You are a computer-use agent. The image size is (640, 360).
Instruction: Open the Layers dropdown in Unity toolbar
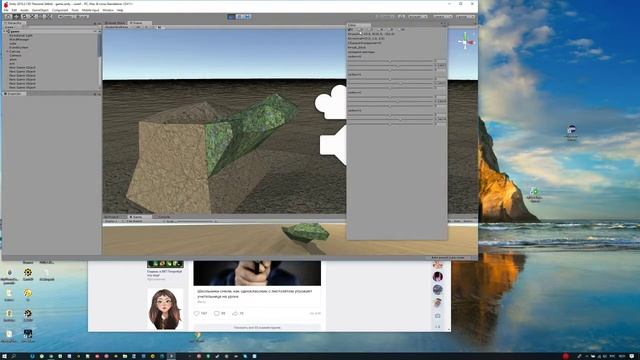click(442, 17)
